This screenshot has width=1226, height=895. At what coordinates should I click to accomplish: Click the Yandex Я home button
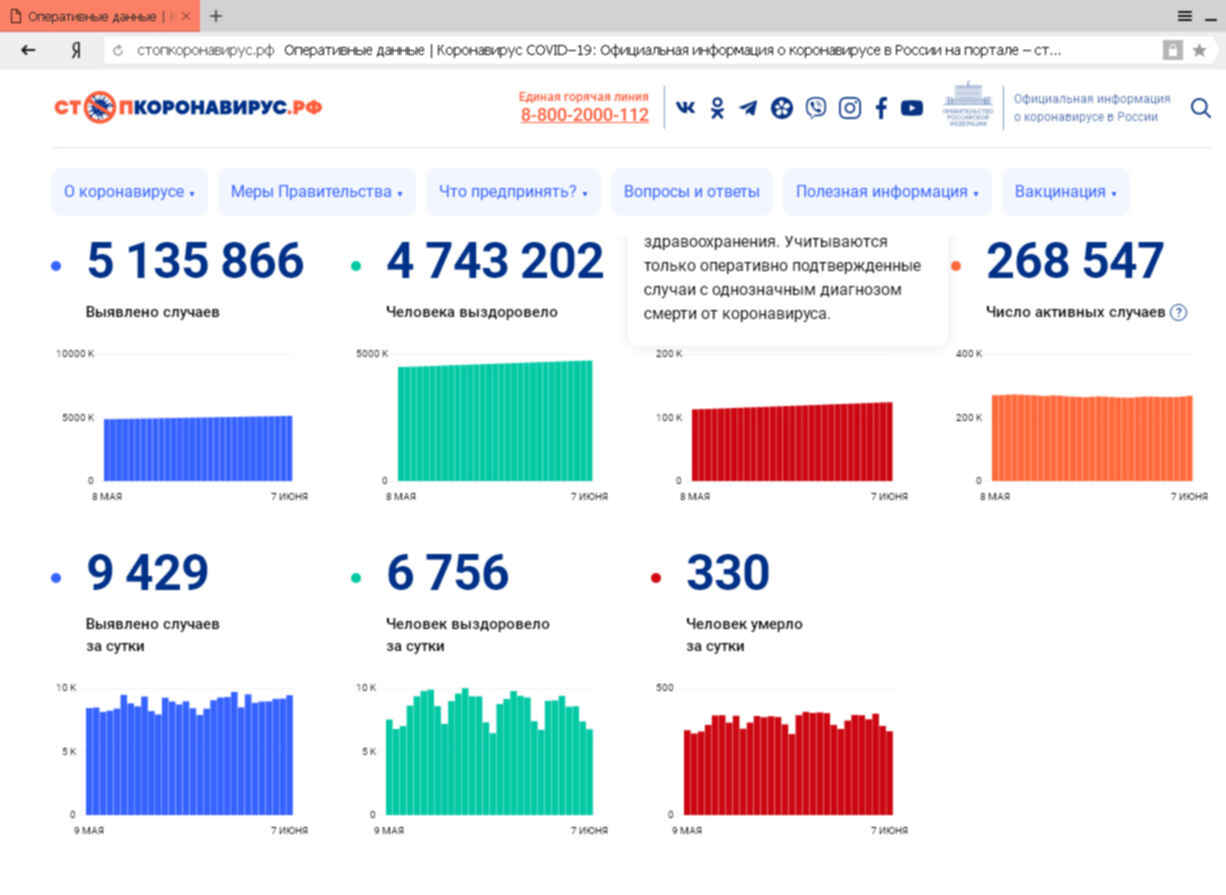click(76, 50)
